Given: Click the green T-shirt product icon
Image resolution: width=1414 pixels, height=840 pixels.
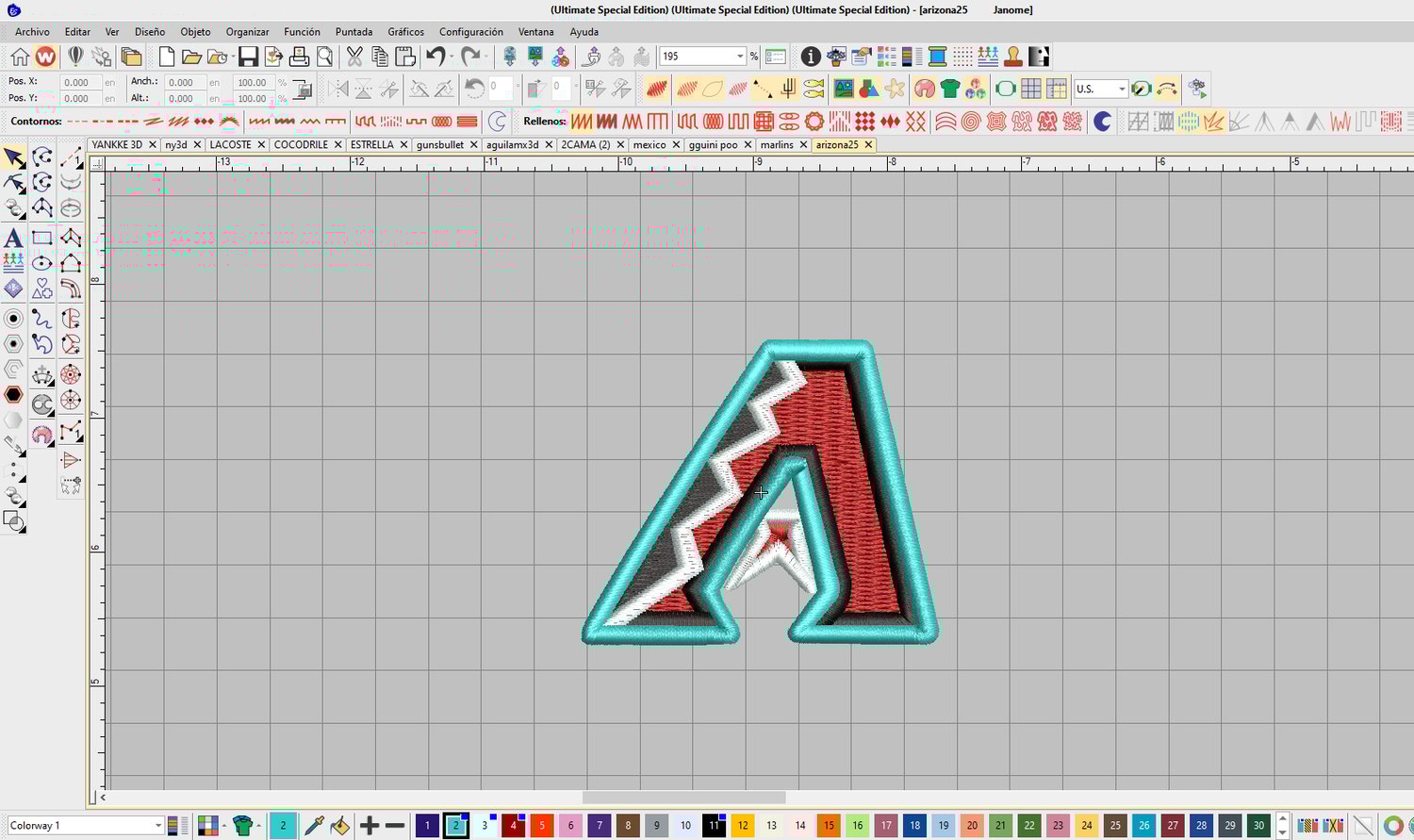Looking at the screenshot, I should (x=950, y=89).
